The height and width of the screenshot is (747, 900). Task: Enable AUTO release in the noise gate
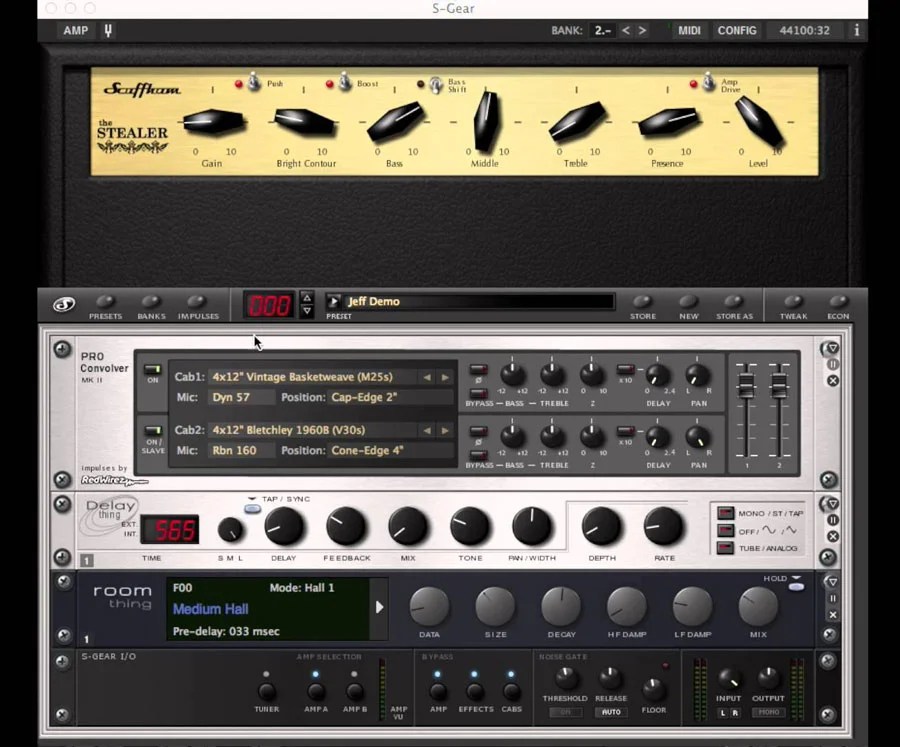point(611,710)
